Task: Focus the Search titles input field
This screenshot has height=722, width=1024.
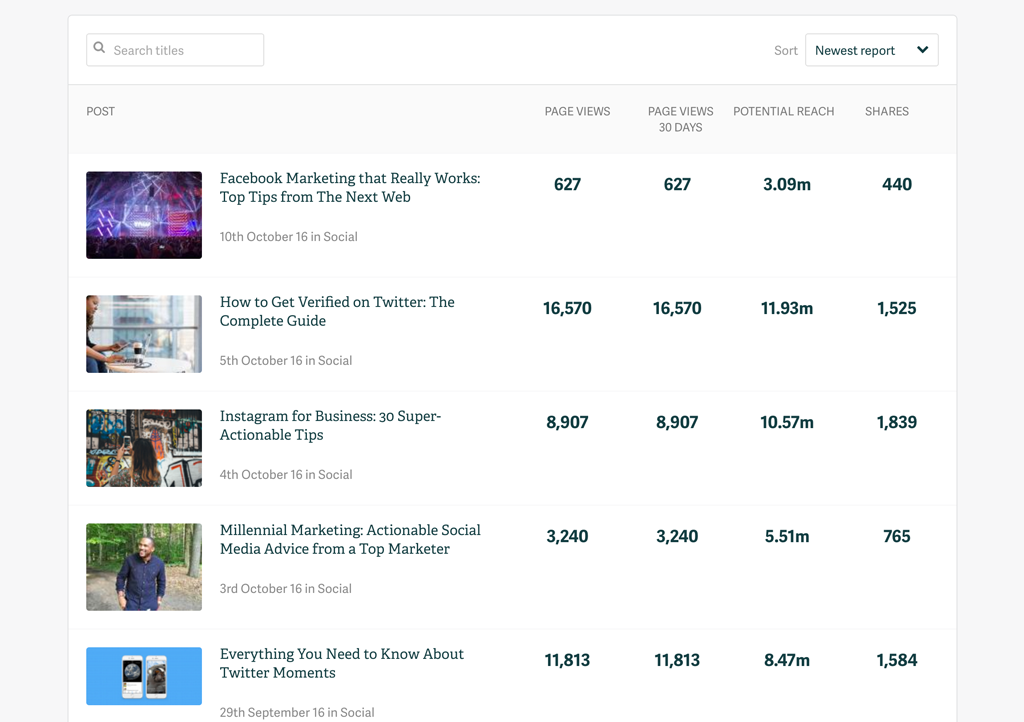Action: (x=185, y=50)
